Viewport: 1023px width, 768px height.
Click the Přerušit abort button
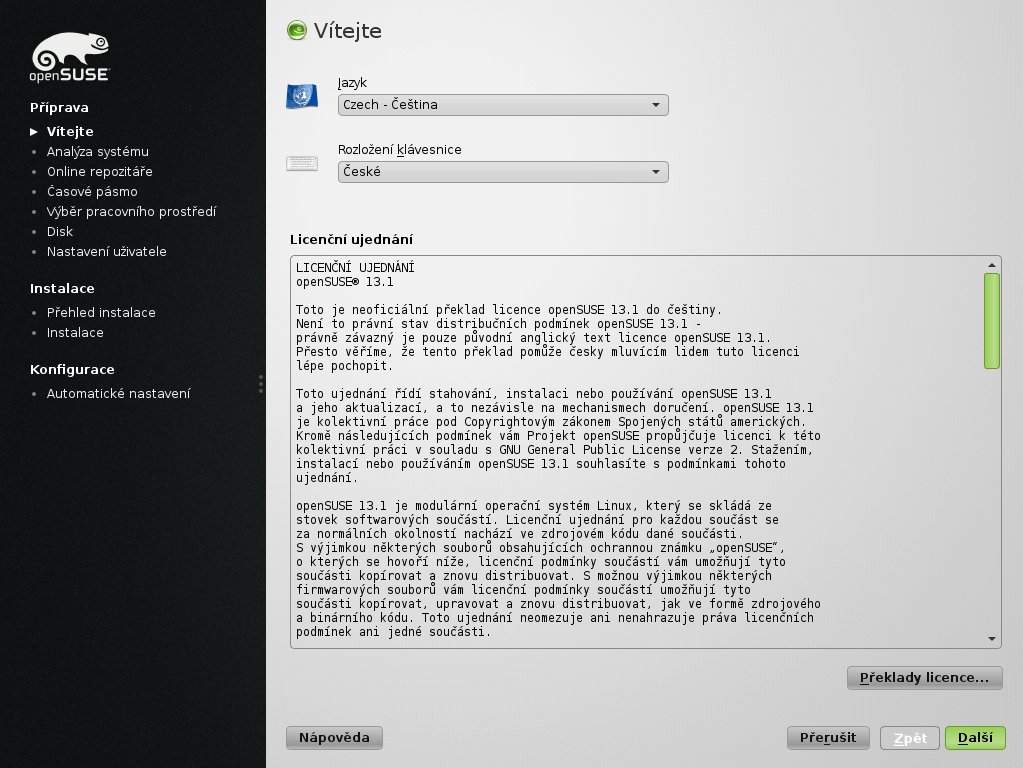[828, 738]
